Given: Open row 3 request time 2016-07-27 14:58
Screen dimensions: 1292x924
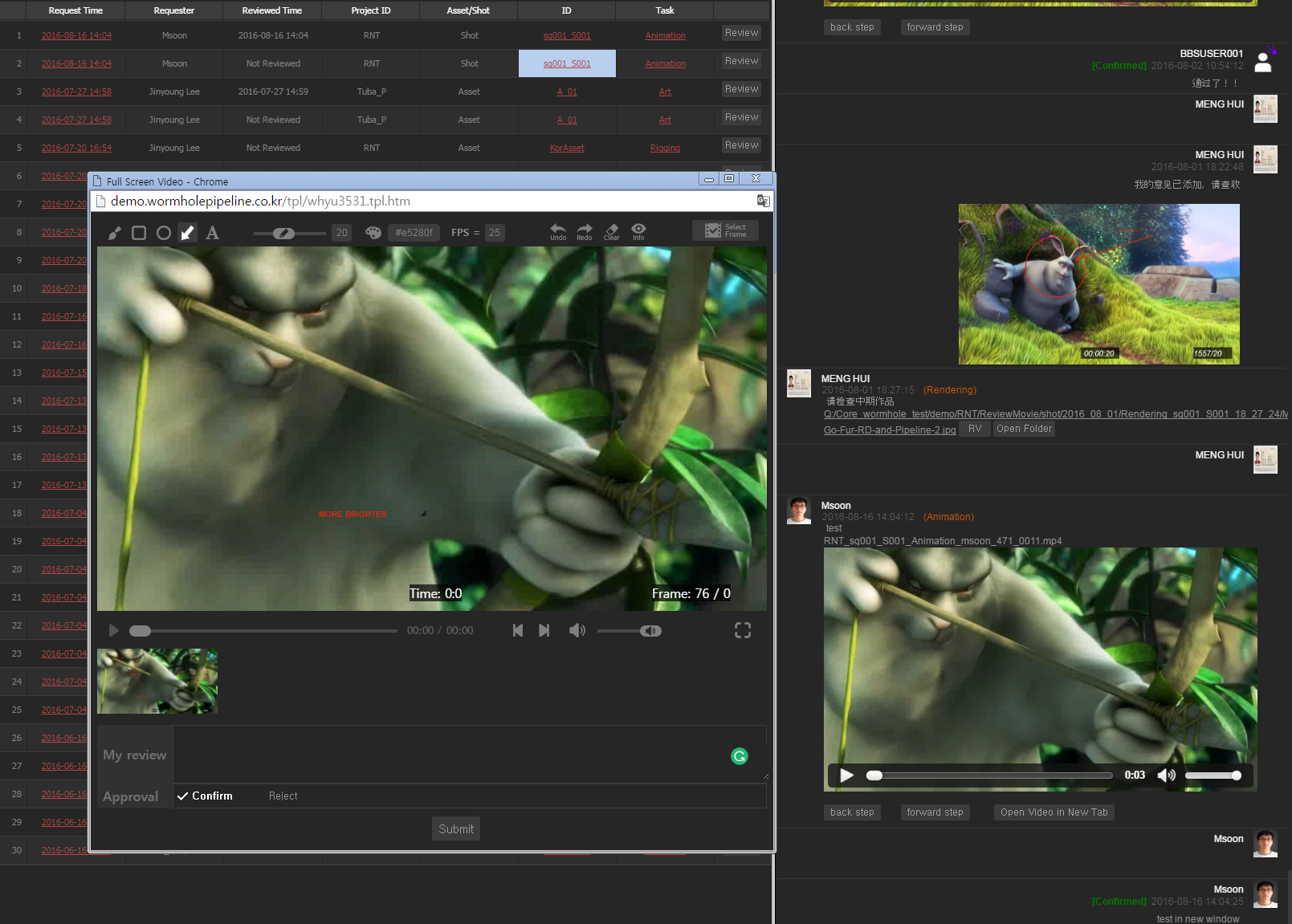Looking at the screenshot, I should [76, 92].
